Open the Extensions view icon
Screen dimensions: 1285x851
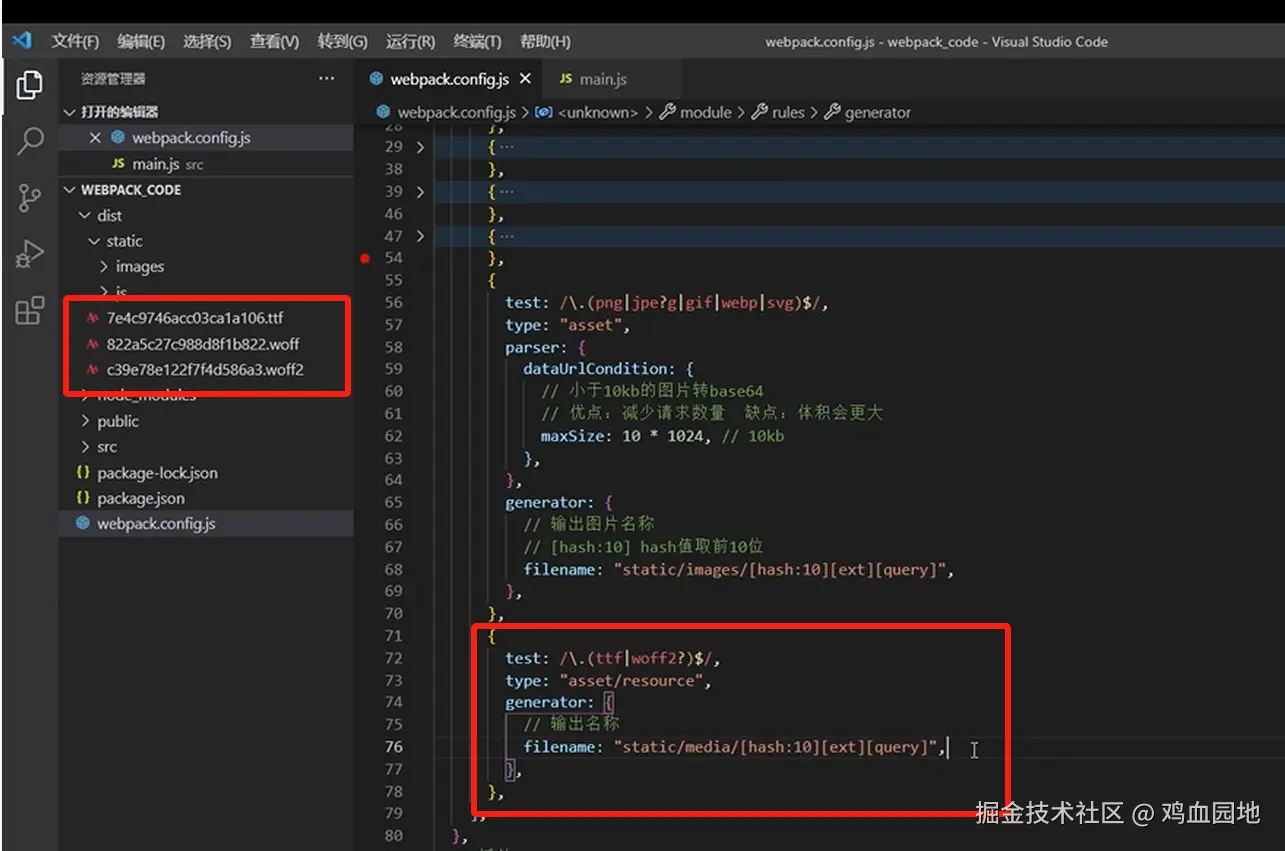pos(30,311)
